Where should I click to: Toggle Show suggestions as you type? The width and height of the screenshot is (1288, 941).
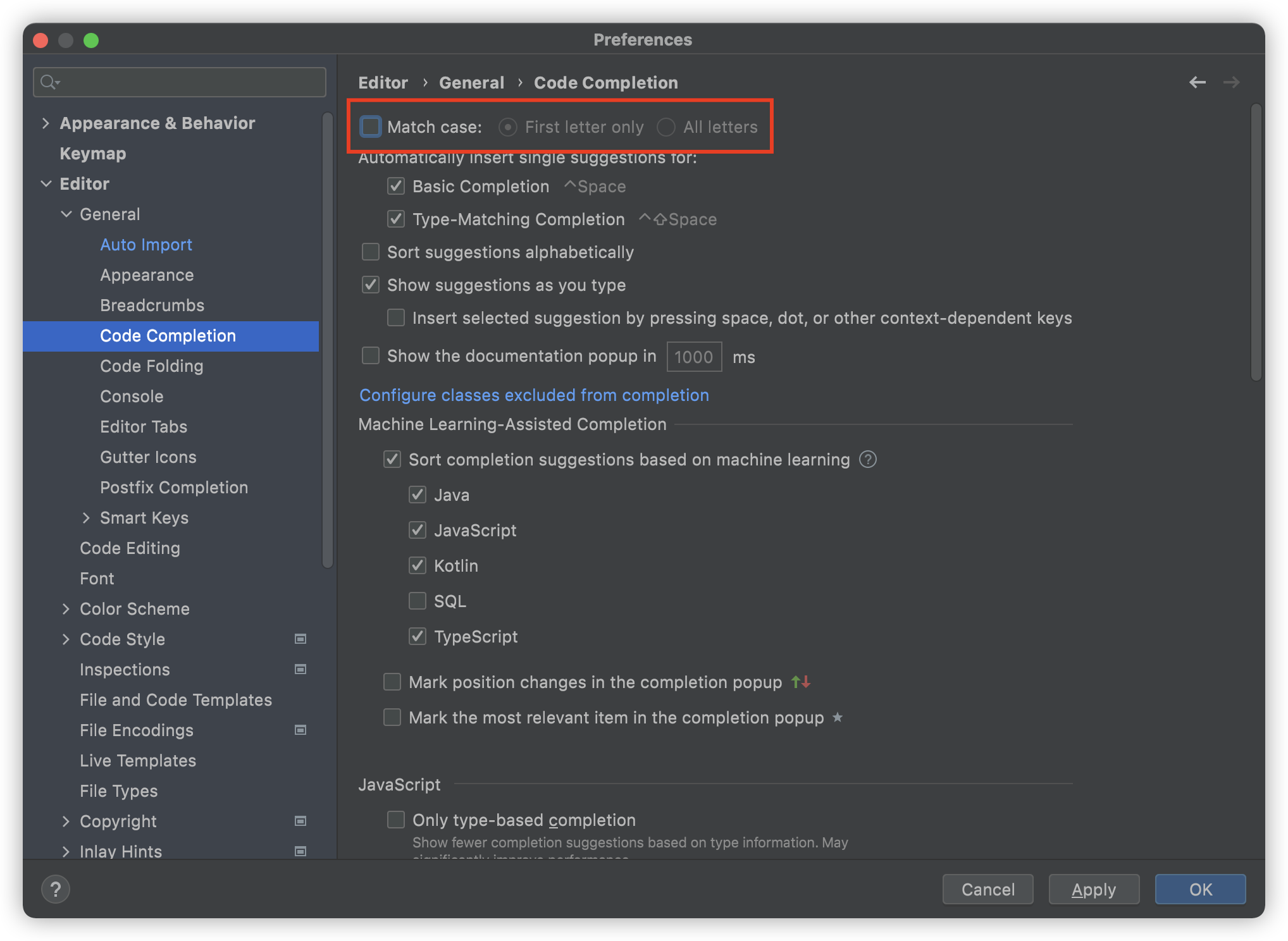tap(371, 285)
